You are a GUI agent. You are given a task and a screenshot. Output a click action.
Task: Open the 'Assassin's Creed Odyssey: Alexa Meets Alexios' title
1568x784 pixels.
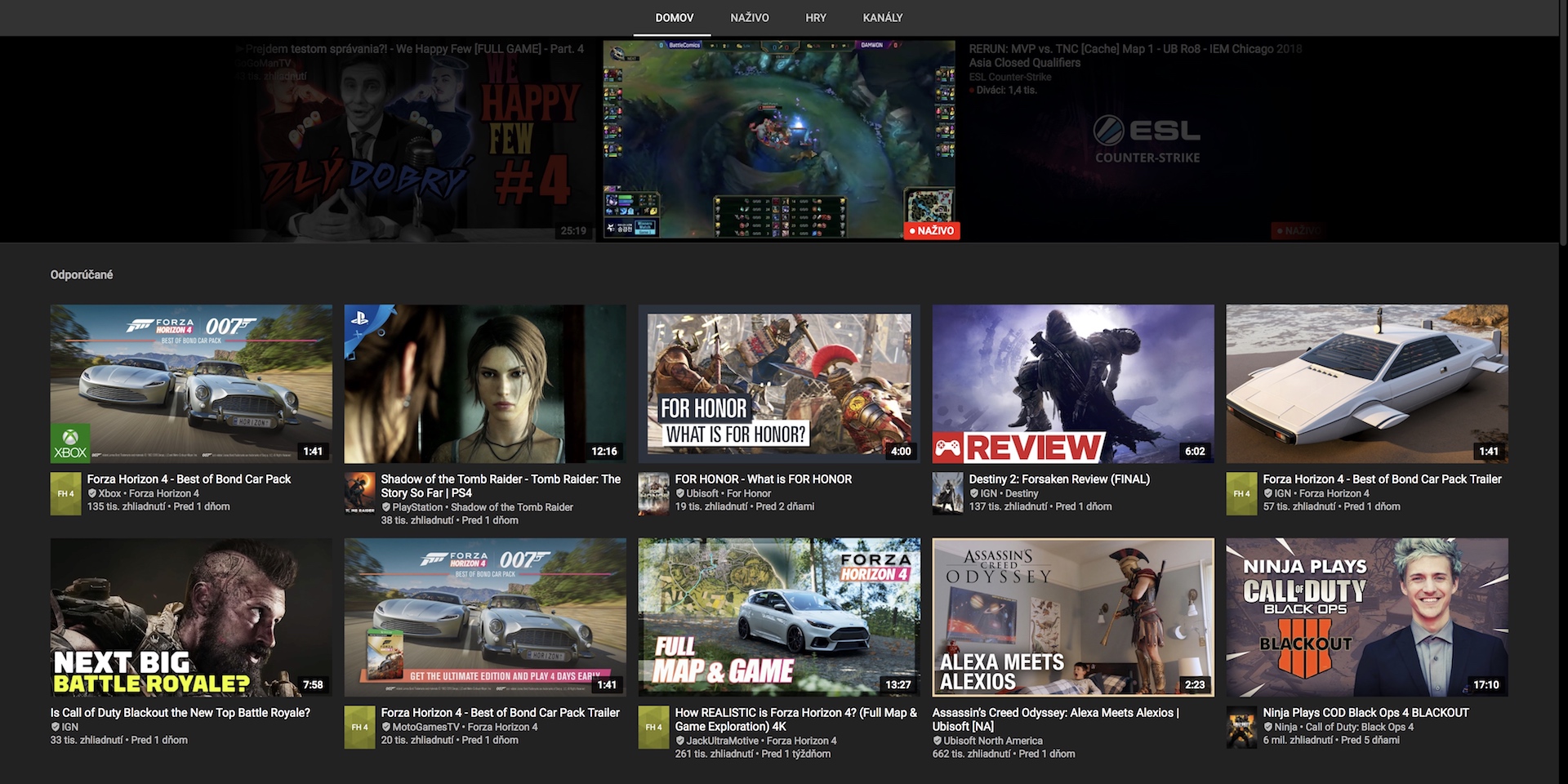(x=1056, y=719)
